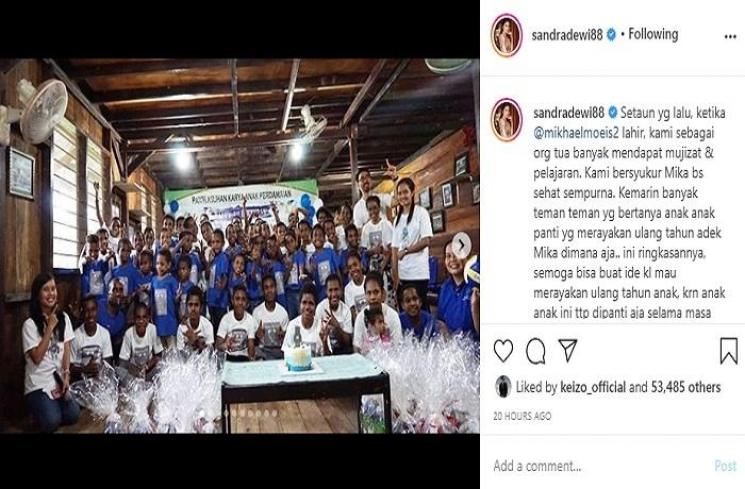Click the group photo of the children
This screenshot has height=489, width=745.
click(x=239, y=246)
